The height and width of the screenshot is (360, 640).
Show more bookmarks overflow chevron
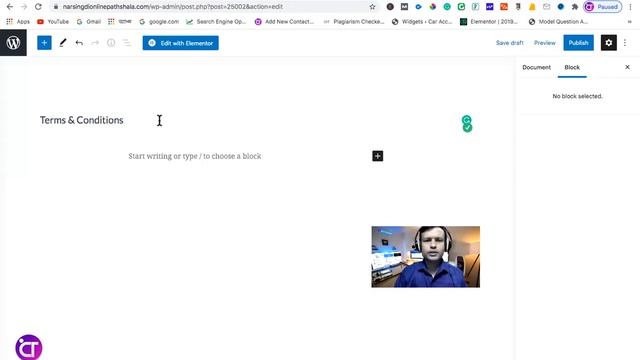[629, 22]
